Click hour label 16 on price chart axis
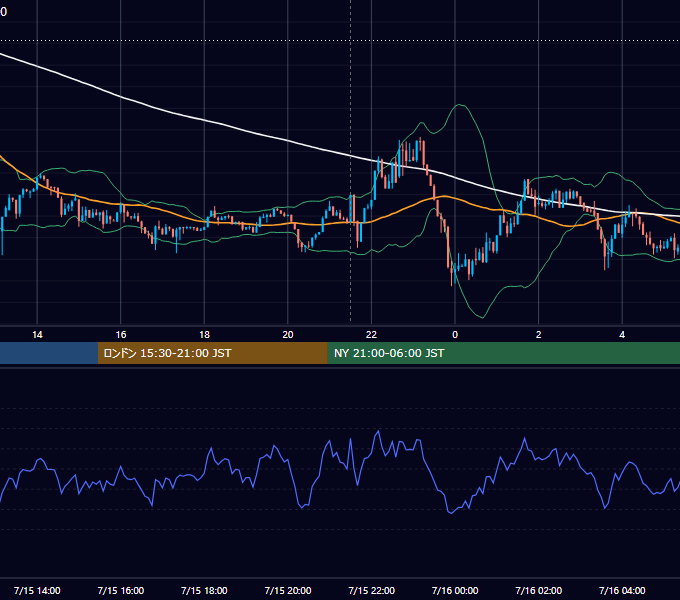 tap(121, 335)
